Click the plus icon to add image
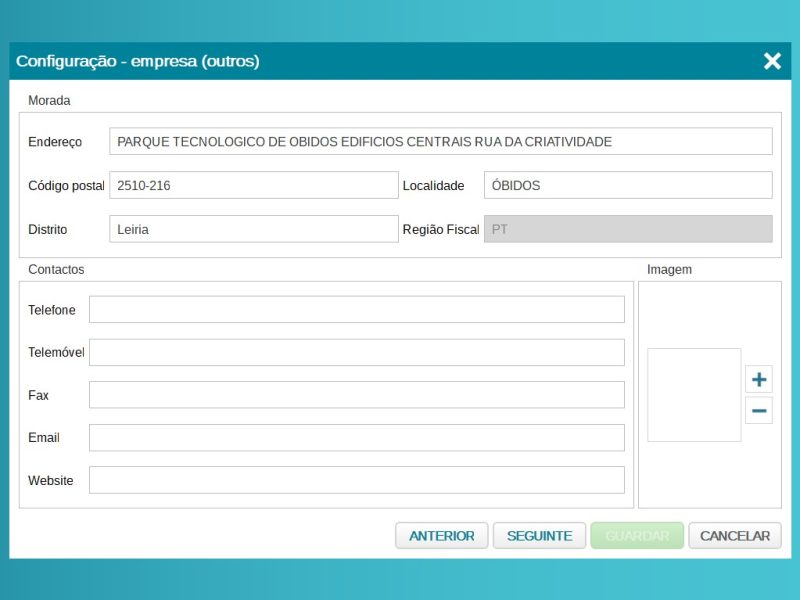 759,380
